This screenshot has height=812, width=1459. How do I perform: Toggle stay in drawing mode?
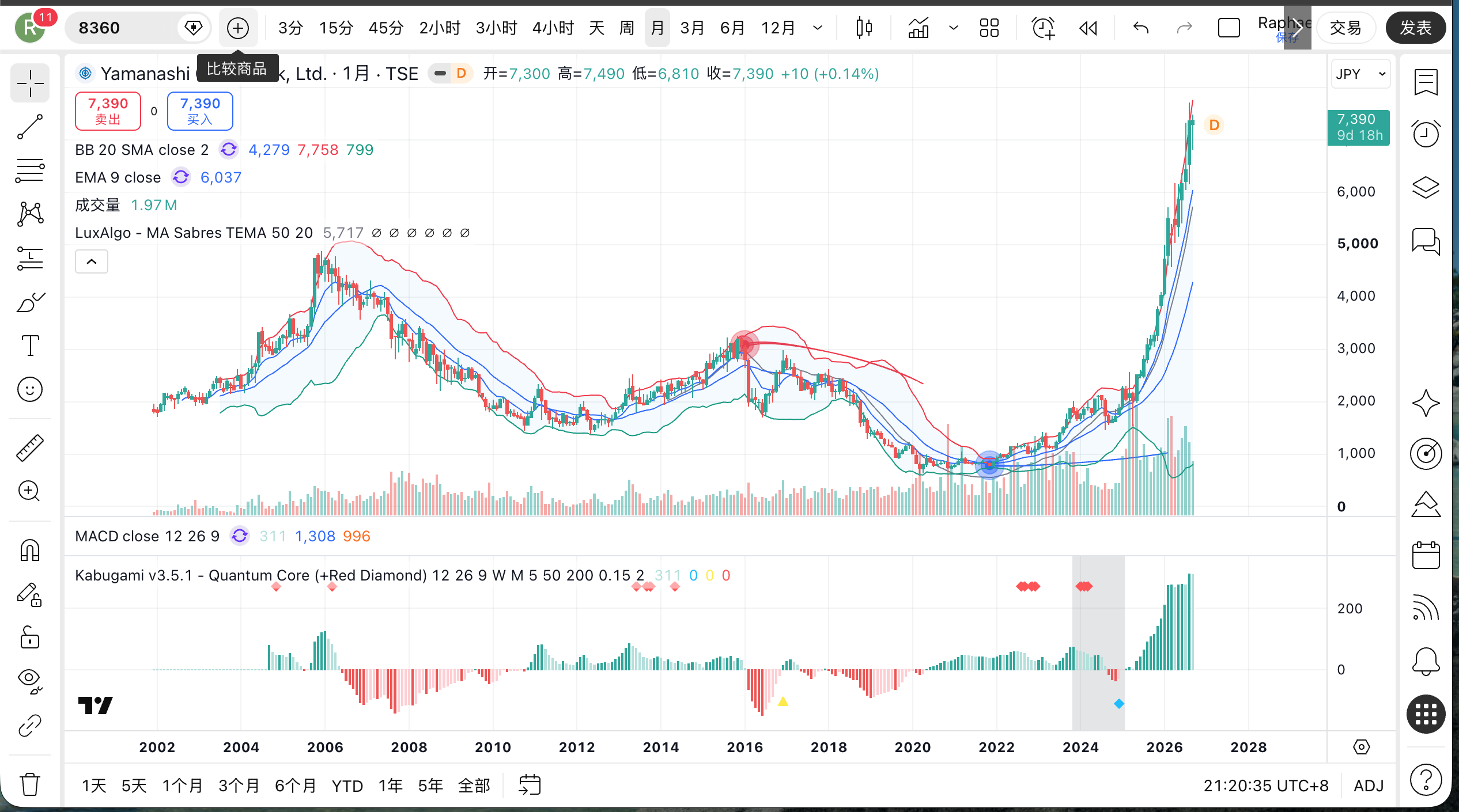point(30,595)
